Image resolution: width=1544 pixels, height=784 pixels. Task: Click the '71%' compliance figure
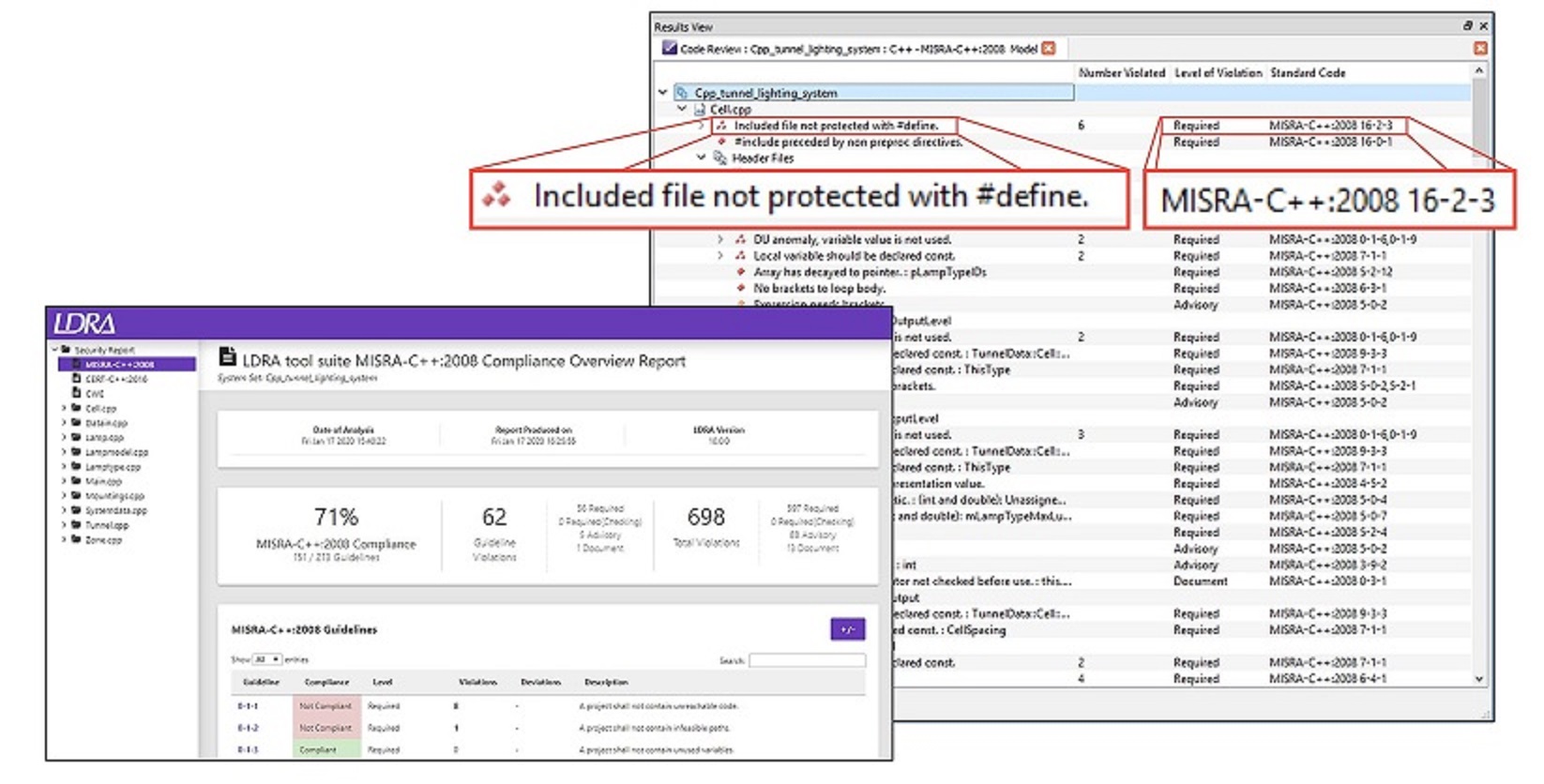[336, 517]
